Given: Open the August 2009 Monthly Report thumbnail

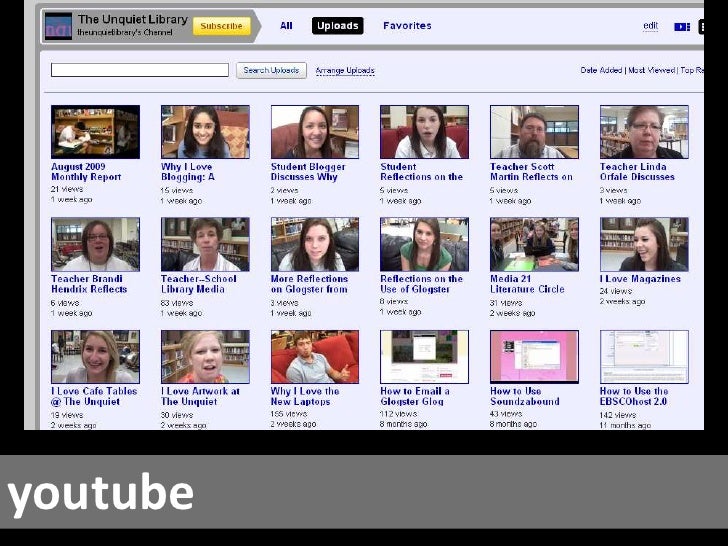Looking at the screenshot, I should coord(95,132).
